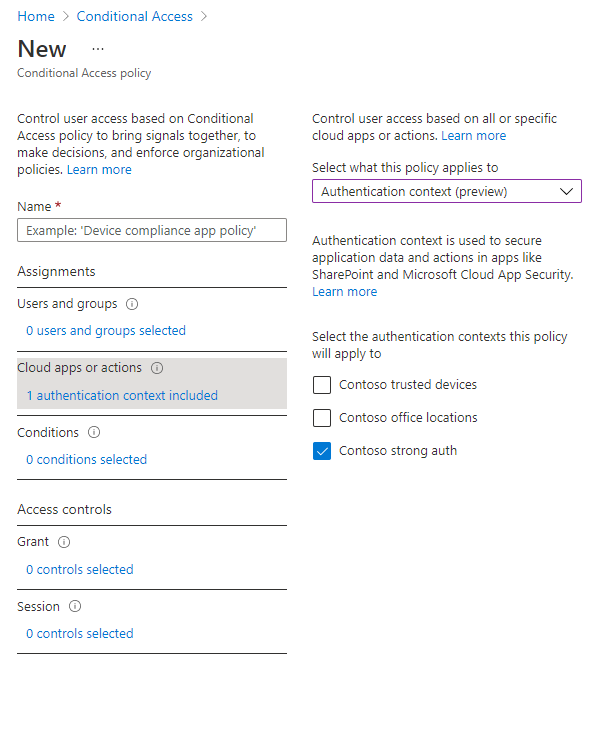The height and width of the screenshot is (753, 595).
Task: Open the Authentication context (preview) dropdown
Action: (447, 191)
